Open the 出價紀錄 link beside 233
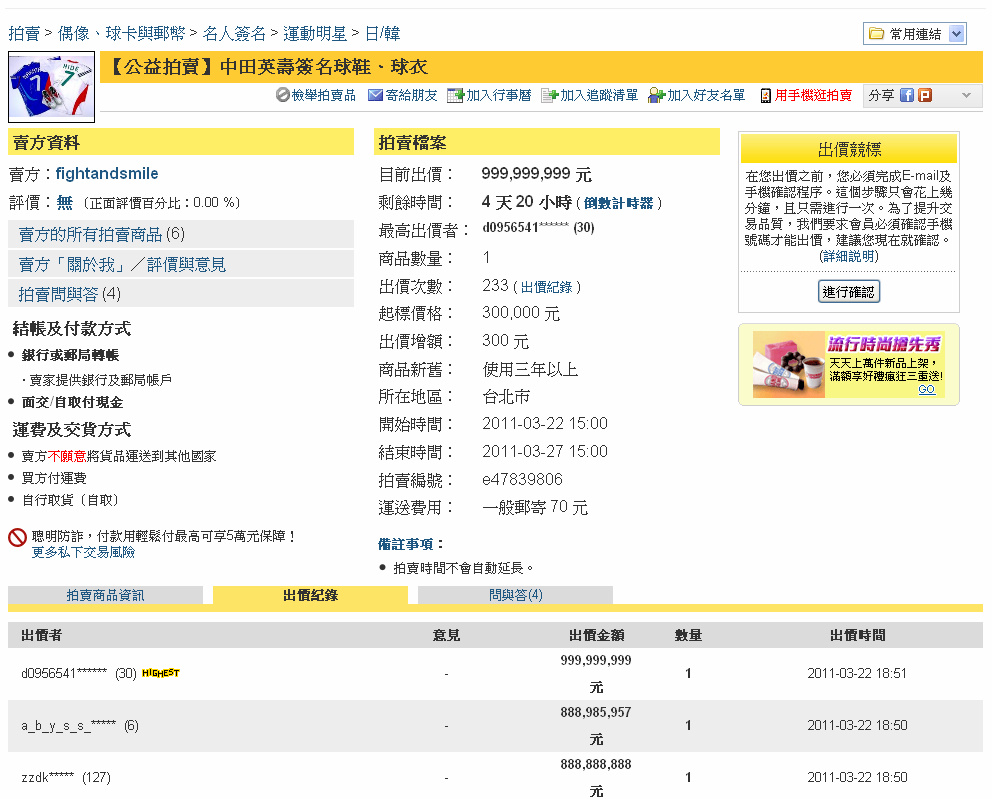992x799 pixels. tap(546, 287)
